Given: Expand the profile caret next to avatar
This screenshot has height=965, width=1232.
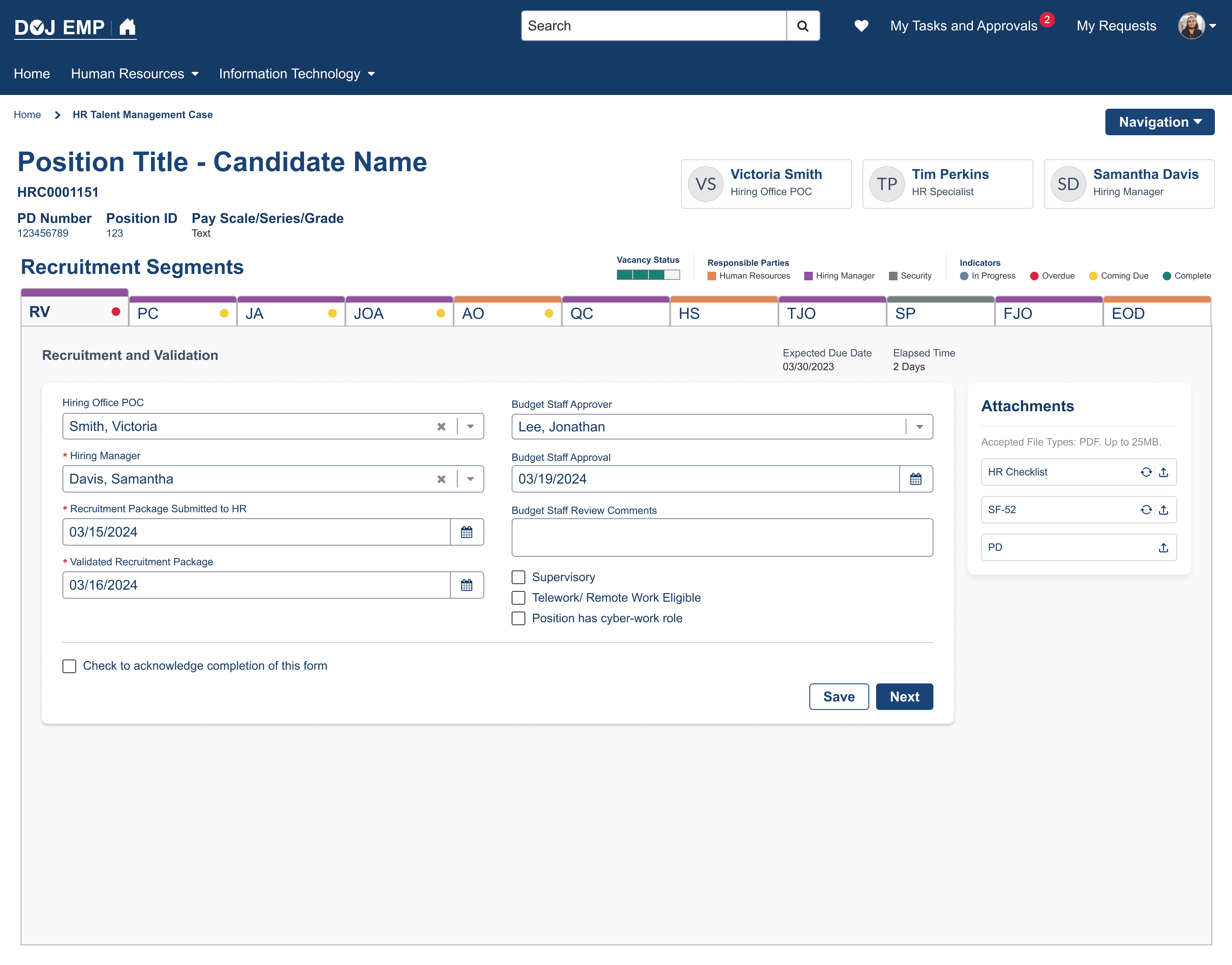Looking at the screenshot, I should coord(1213,26).
